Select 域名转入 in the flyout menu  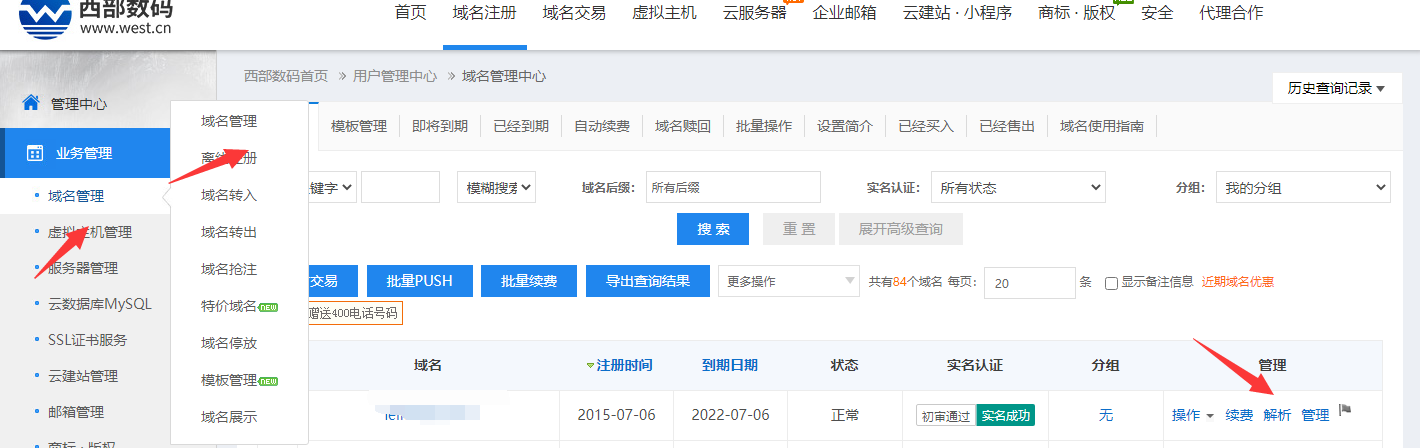(229, 195)
